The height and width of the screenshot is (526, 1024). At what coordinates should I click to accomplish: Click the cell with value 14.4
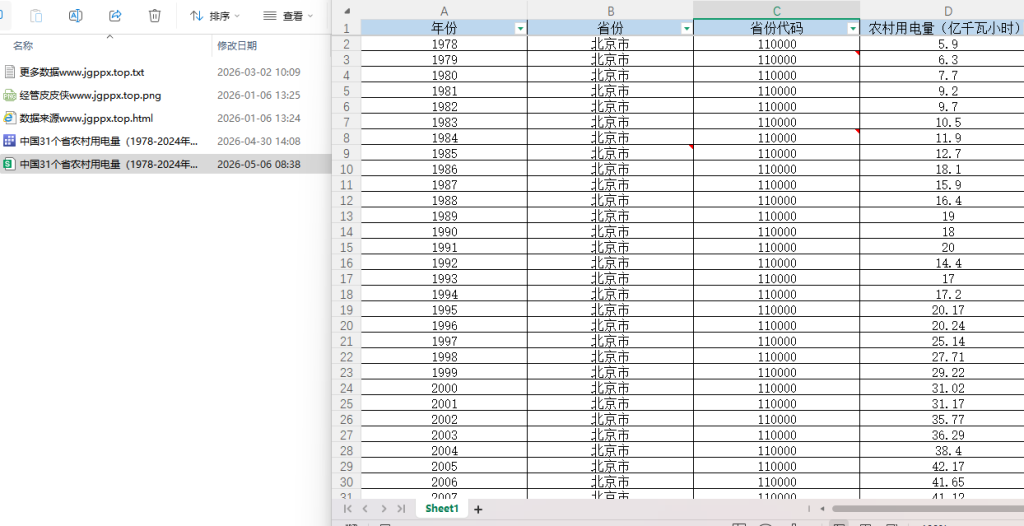pos(942,263)
